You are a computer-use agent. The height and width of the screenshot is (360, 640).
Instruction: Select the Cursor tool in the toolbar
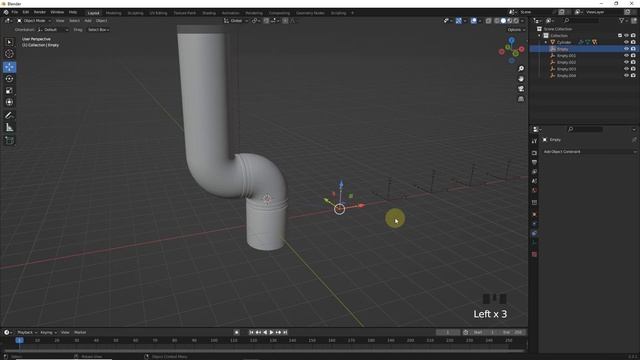(x=9, y=53)
